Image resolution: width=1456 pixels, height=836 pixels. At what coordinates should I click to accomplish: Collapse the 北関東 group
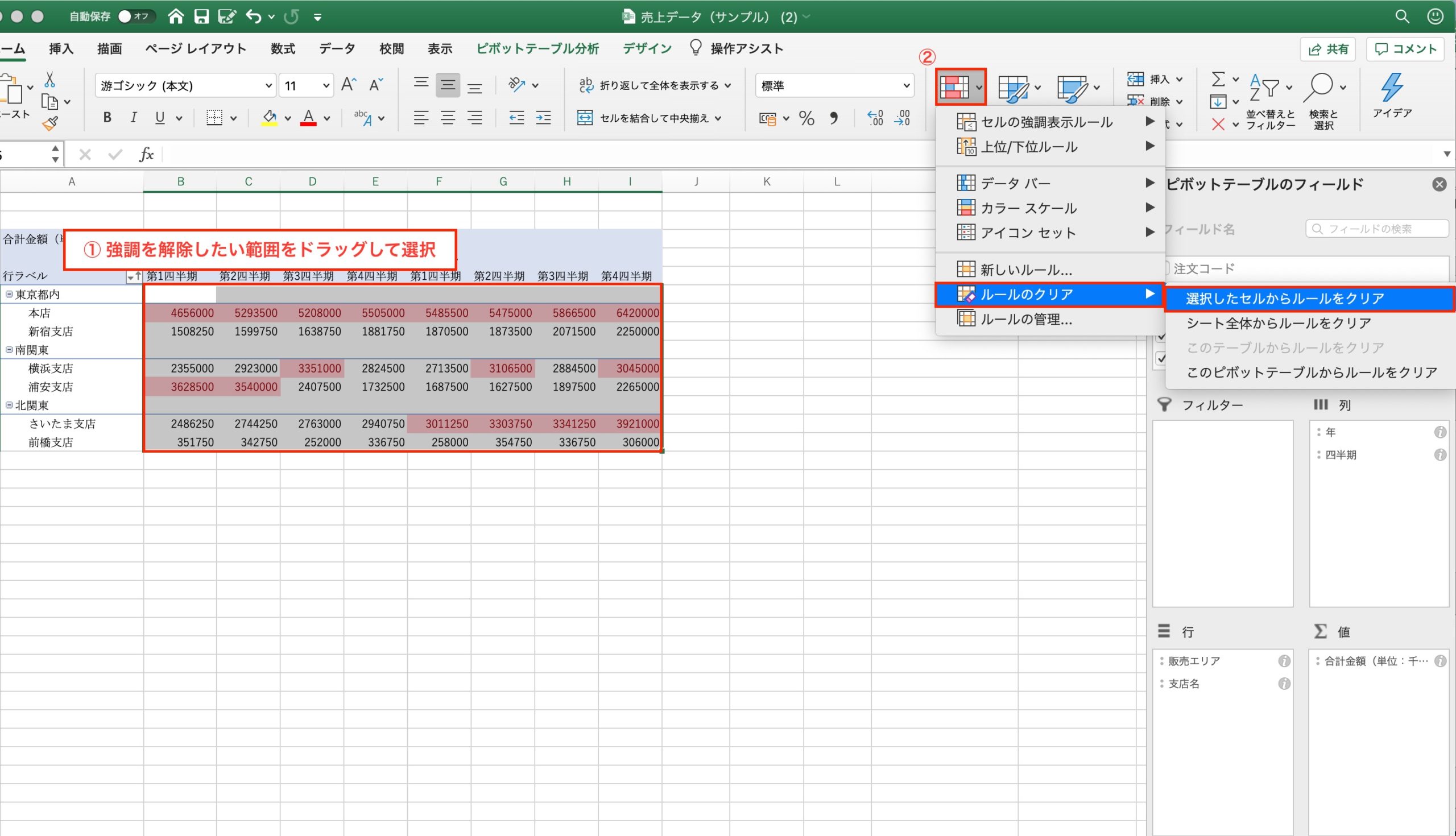pos(9,405)
